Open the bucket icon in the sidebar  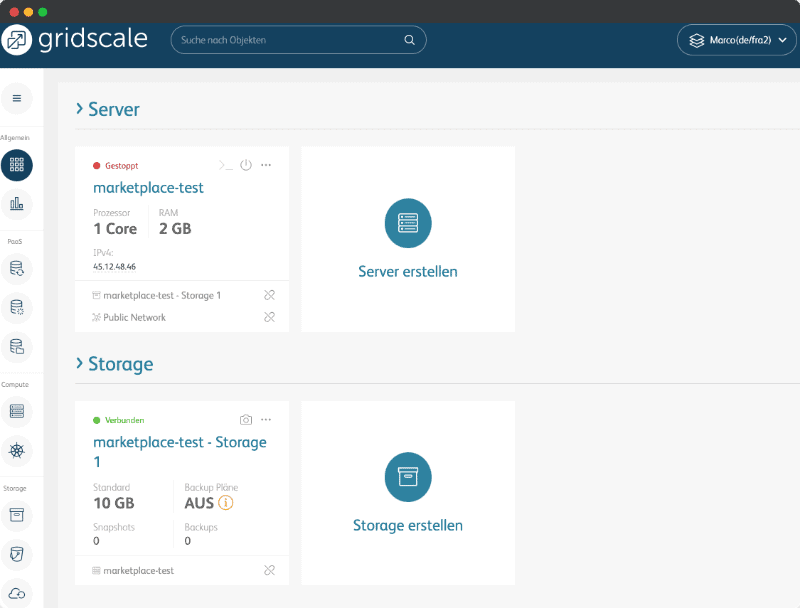tap(17, 554)
